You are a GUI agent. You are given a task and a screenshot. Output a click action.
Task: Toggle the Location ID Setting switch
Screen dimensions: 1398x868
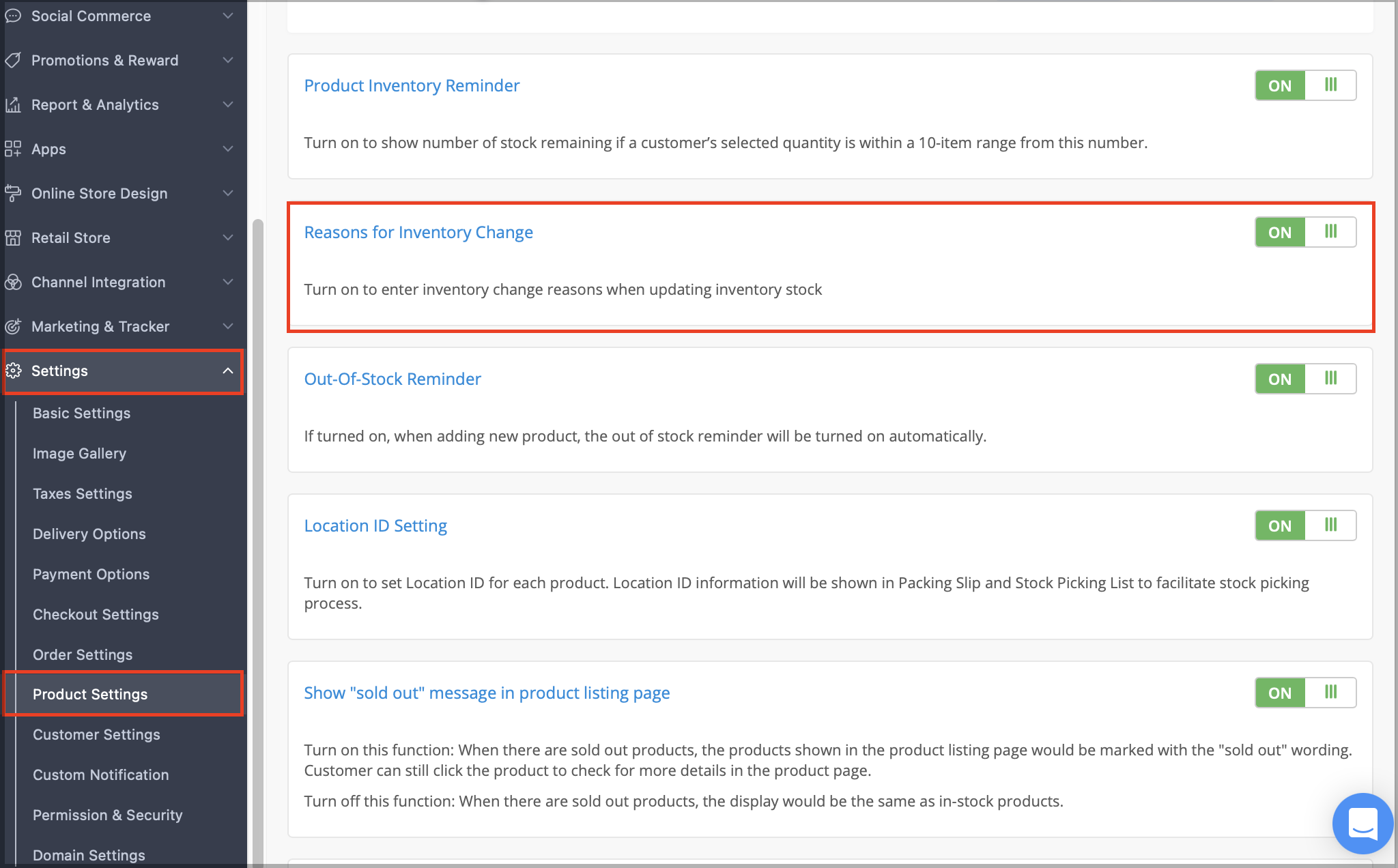pos(1304,525)
